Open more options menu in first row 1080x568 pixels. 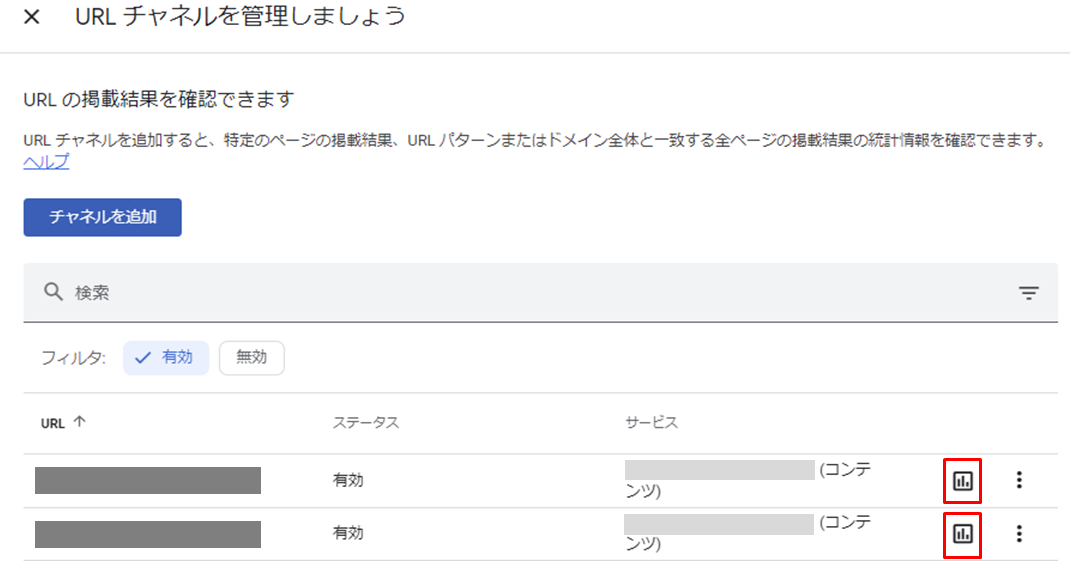tap(1019, 480)
